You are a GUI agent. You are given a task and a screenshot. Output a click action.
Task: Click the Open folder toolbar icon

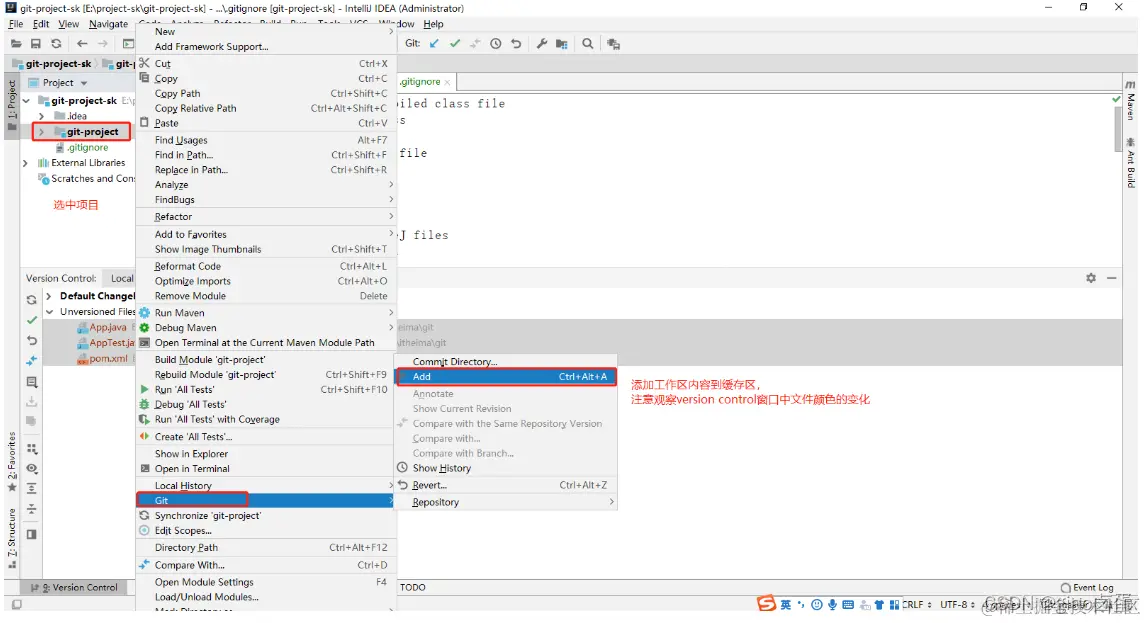click(x=16, y=44)
